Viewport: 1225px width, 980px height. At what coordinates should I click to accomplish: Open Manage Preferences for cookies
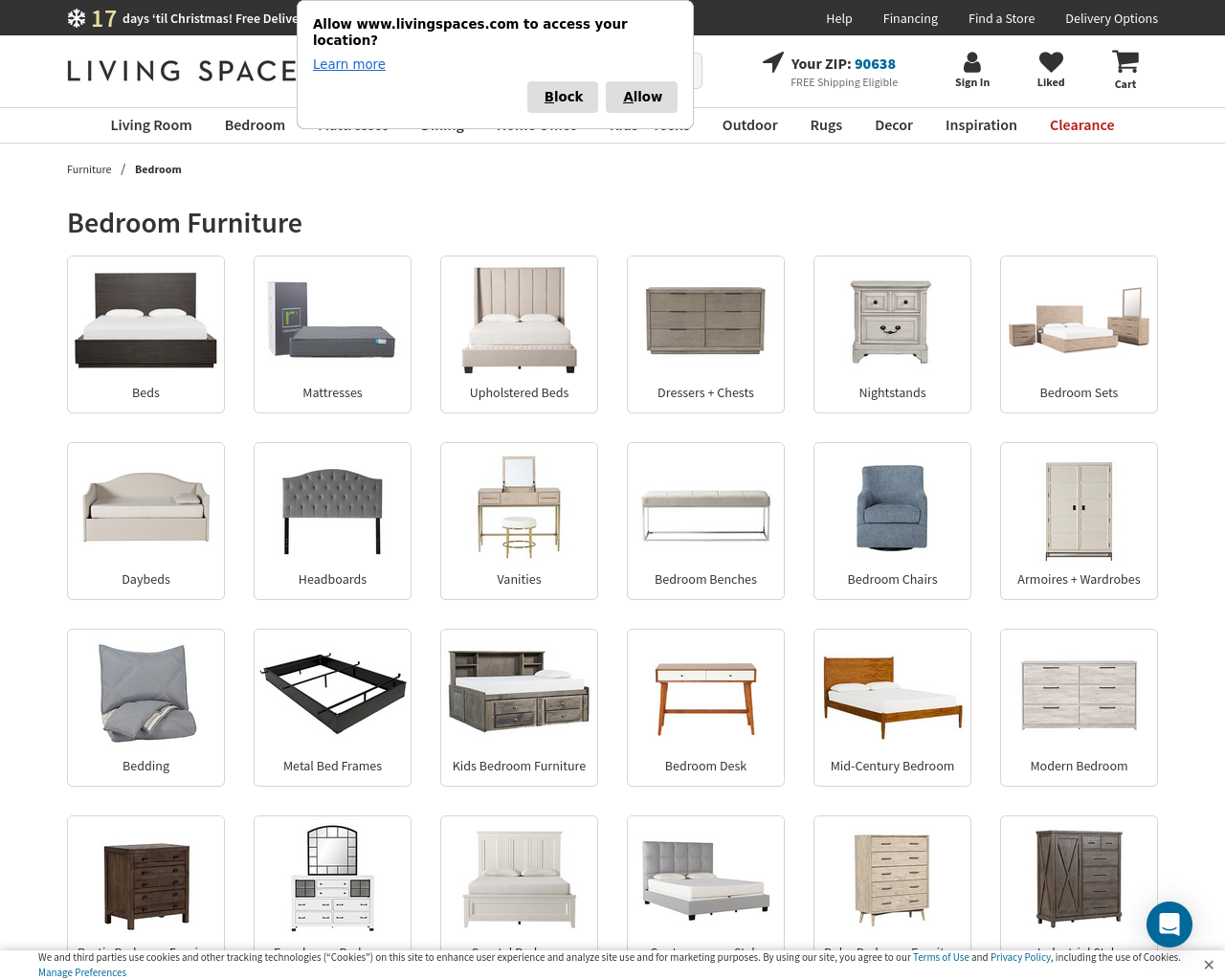pos(82,972)
